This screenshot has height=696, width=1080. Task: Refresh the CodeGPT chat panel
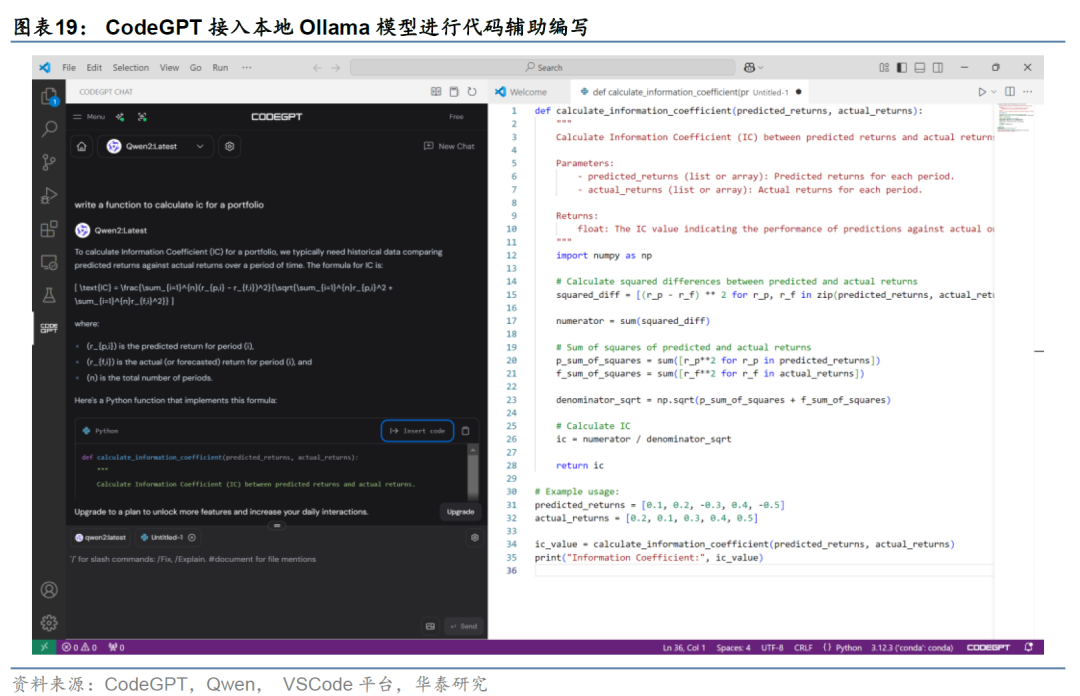[472, 92]
